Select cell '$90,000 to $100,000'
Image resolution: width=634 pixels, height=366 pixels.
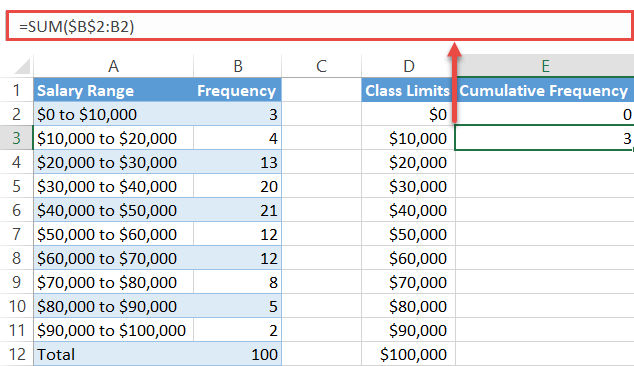coord(114,330)
